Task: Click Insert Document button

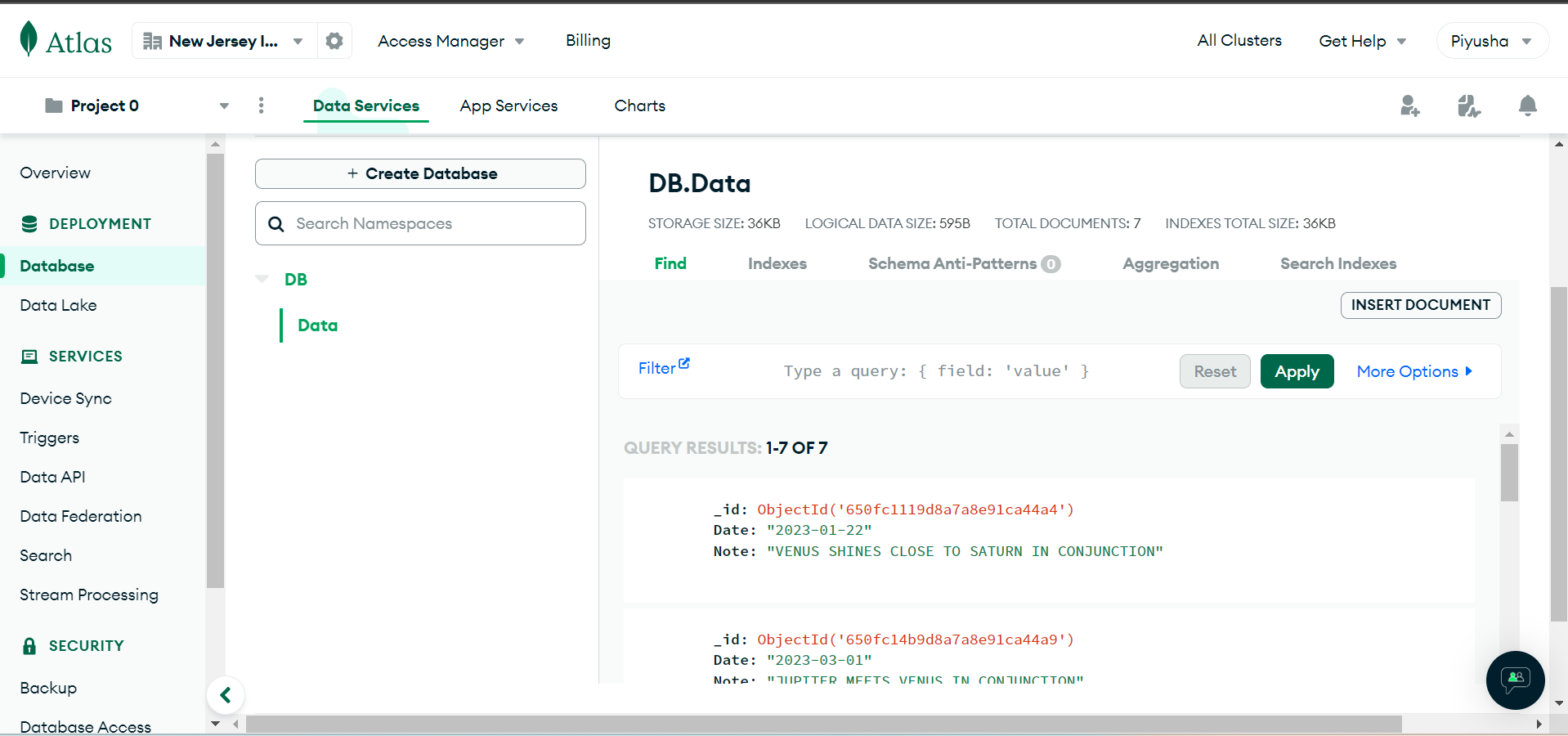Action: (1421, 305)
